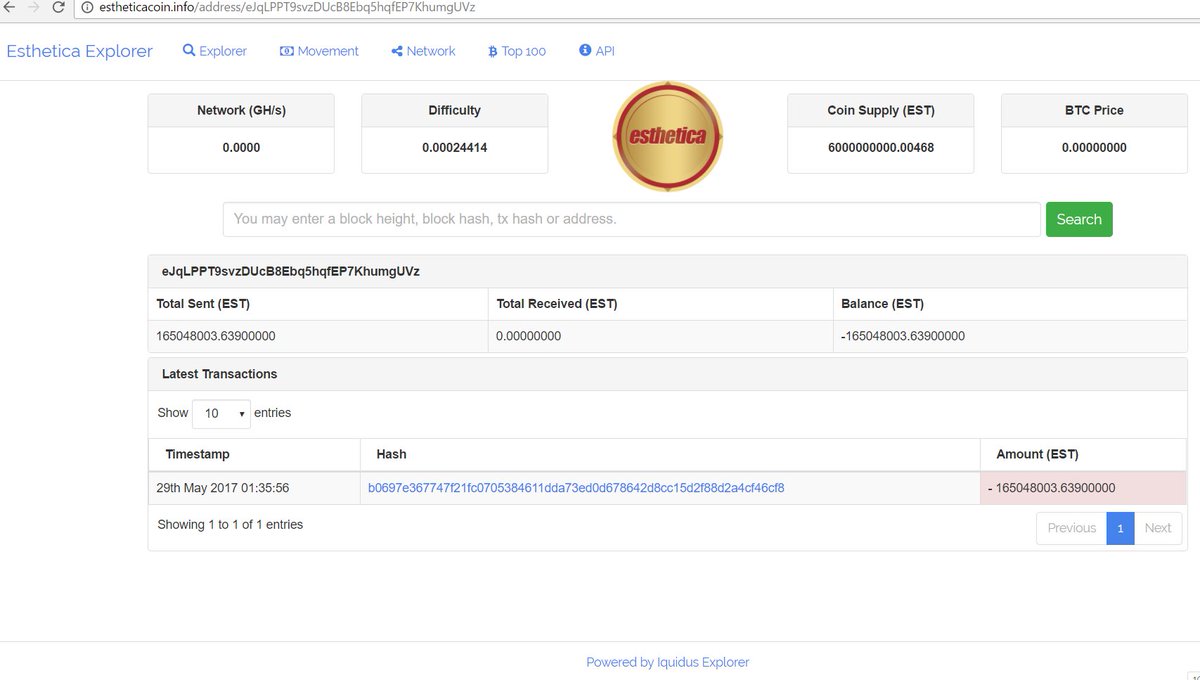Click the bitcoin icon beside Top 100
Viewport: 1200px width, 680px height.
pyautogui.click(x=492, y=51)
